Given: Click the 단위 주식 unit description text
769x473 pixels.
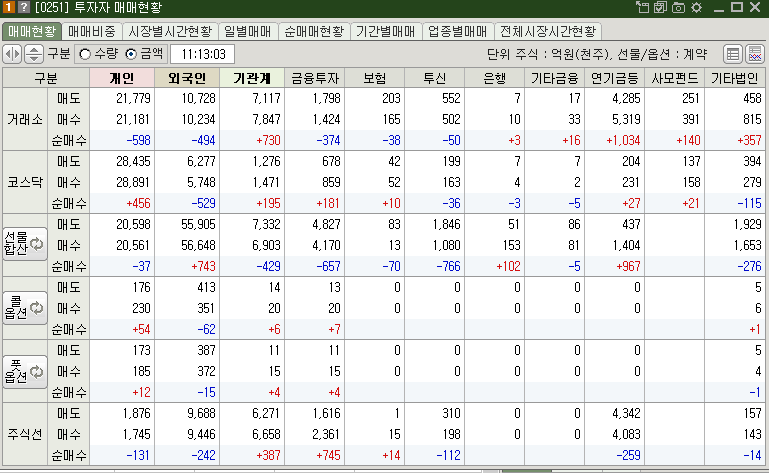Looking at the screenshot, I should pyautogui.click(x=597, y=54).
